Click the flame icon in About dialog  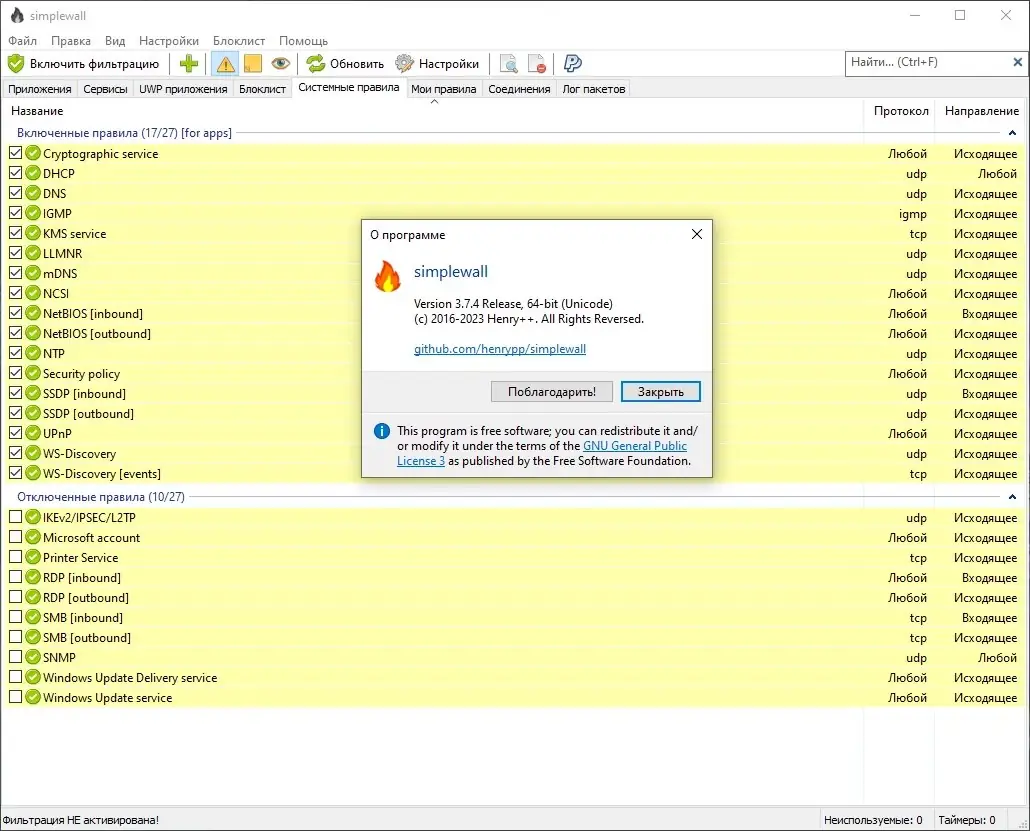click(x=388, y=276)
